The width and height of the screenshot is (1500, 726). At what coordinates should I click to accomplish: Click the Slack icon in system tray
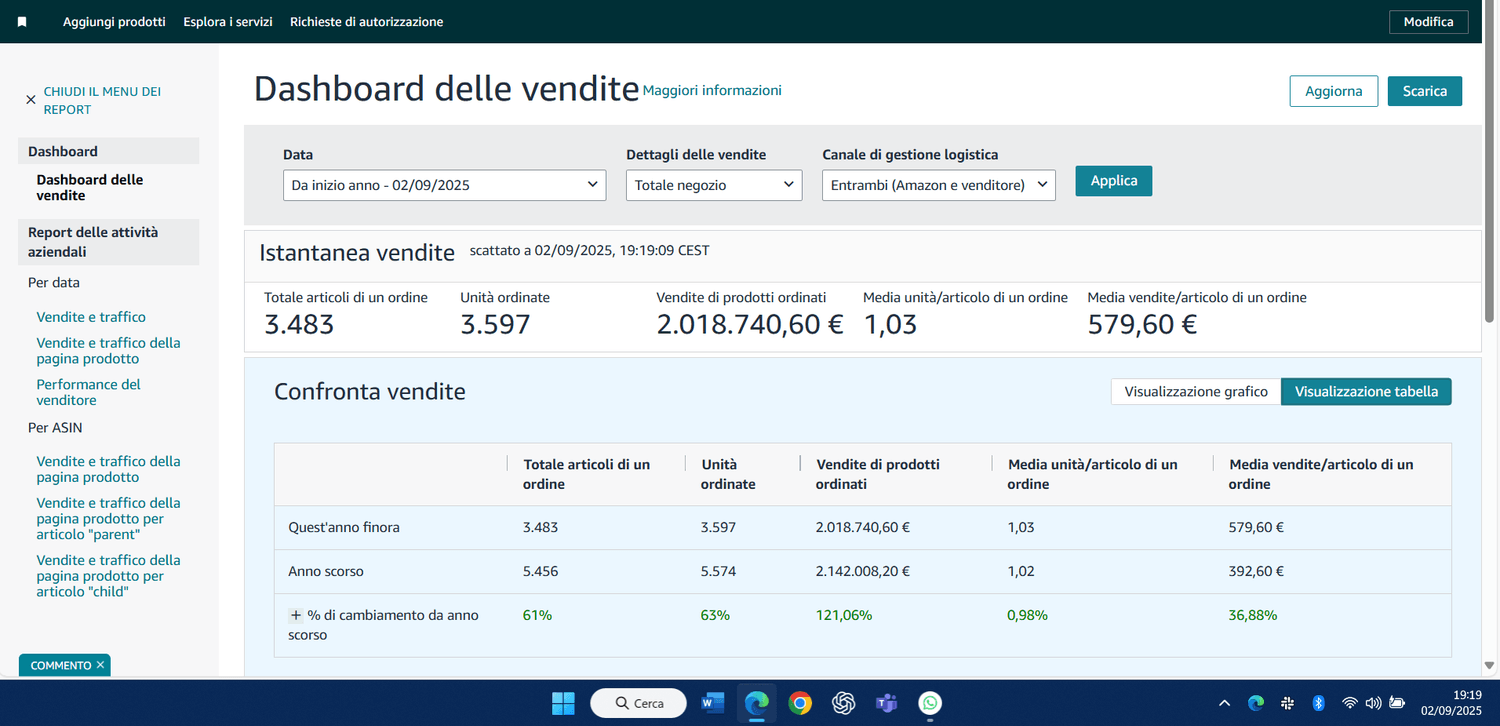[1288, 703]
